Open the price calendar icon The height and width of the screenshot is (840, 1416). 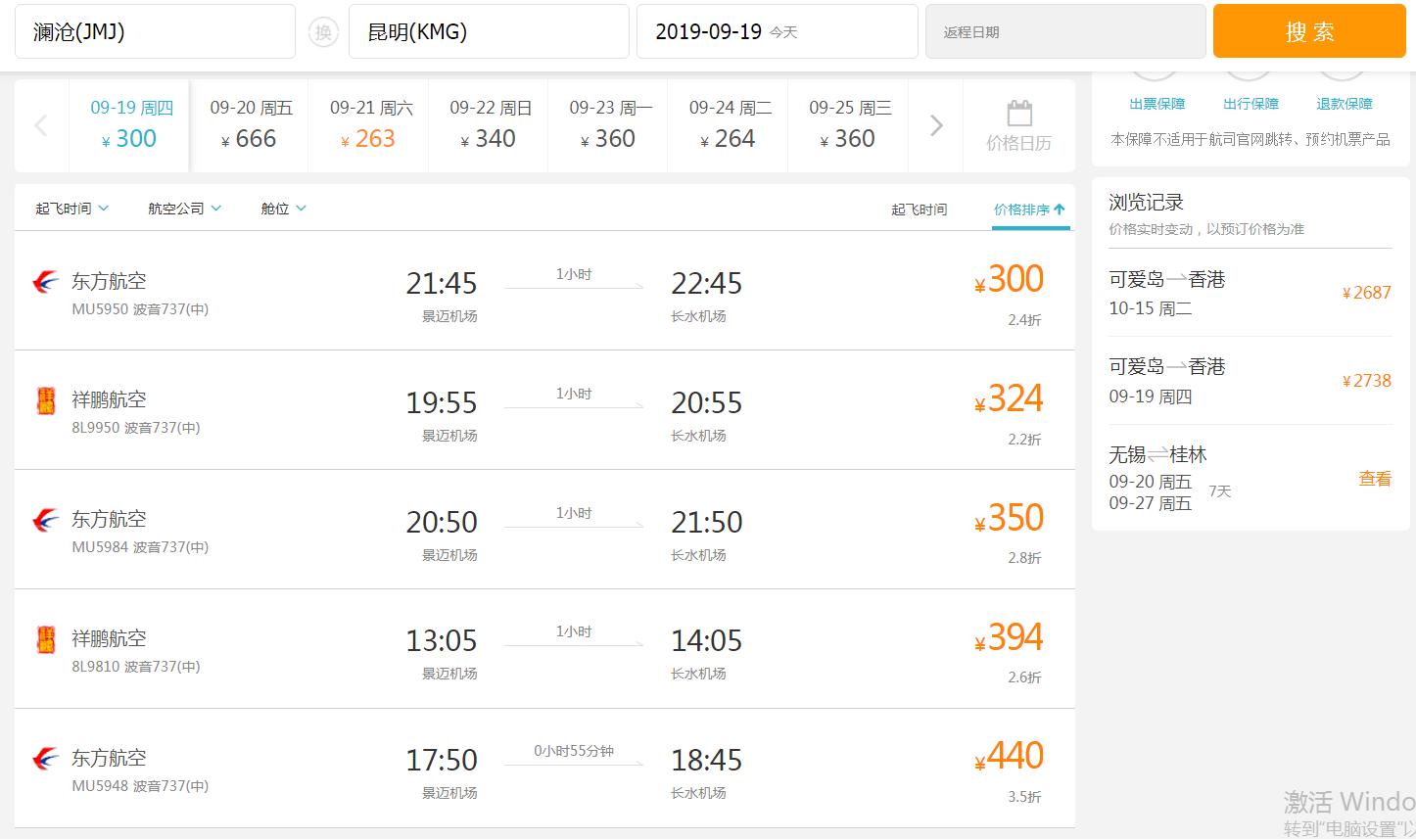click(1019, 114)
